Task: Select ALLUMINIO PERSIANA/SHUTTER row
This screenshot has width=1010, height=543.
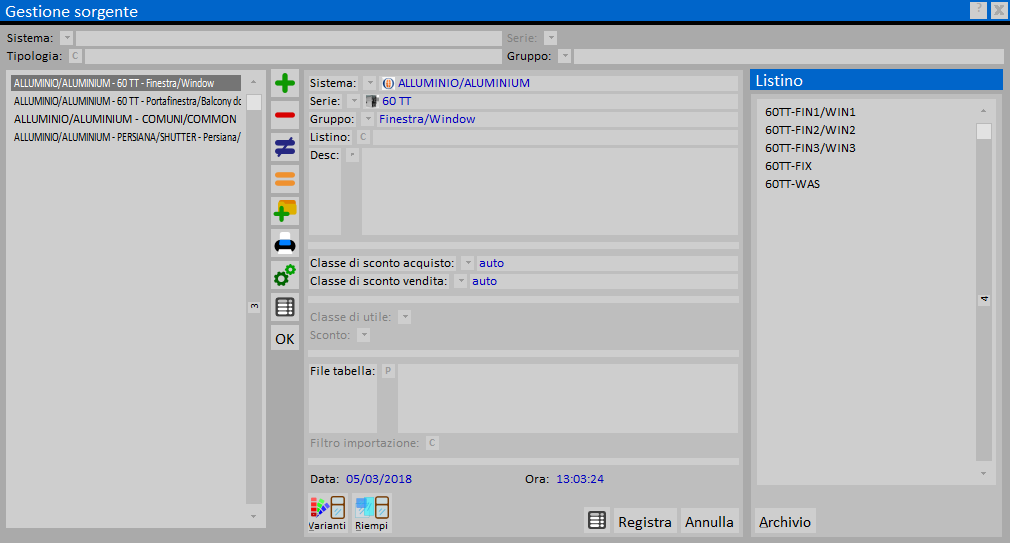Action: 126,137
